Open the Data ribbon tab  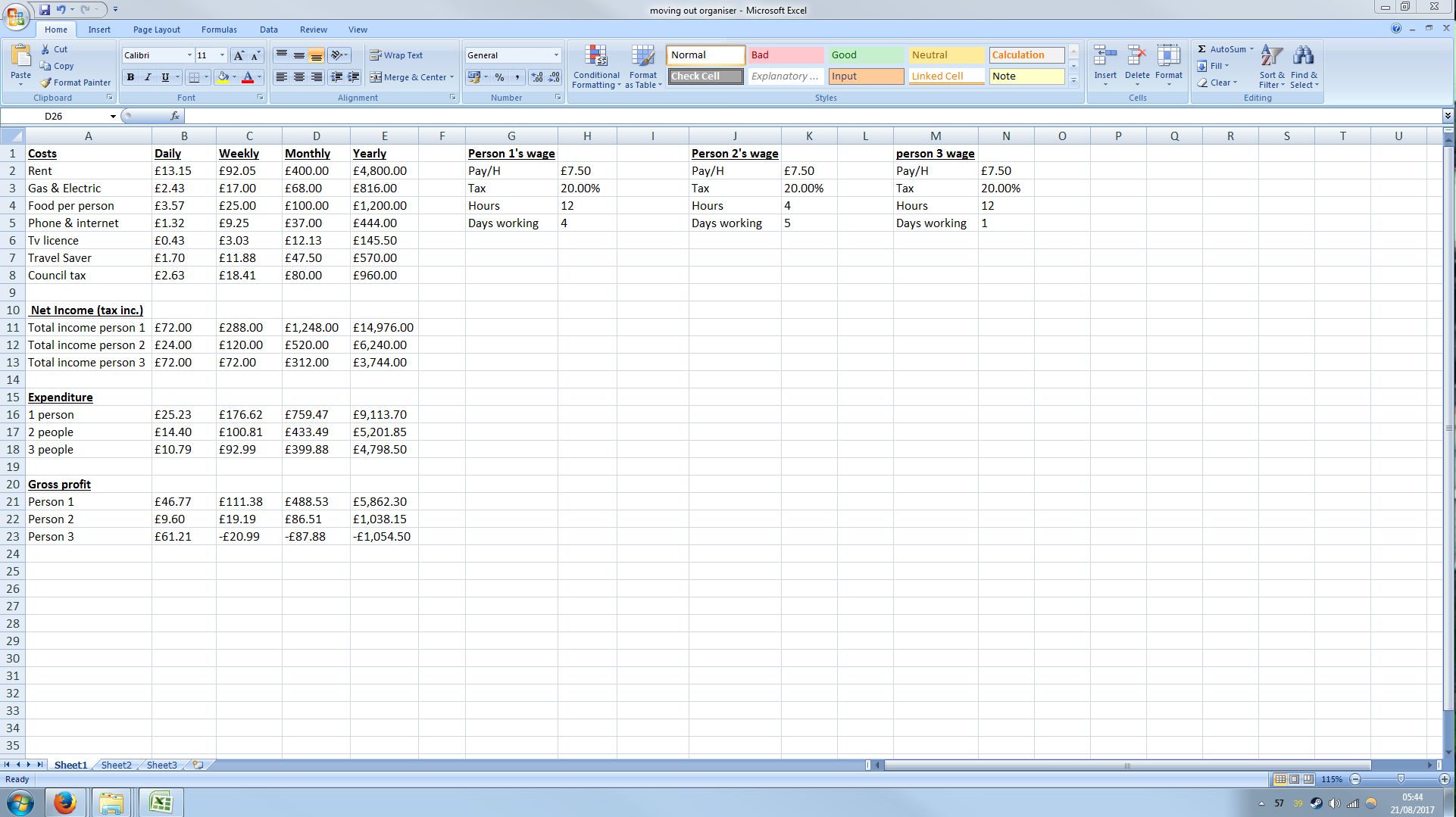tap(269, 30)
